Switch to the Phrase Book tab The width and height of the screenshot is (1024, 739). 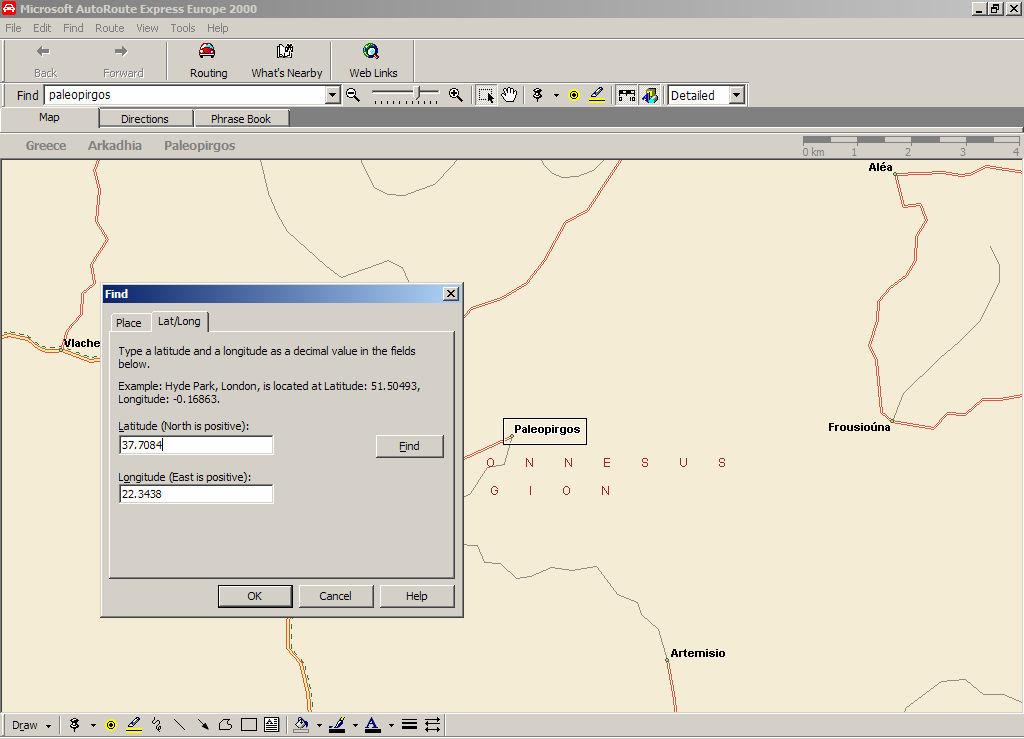coord(241,119)
